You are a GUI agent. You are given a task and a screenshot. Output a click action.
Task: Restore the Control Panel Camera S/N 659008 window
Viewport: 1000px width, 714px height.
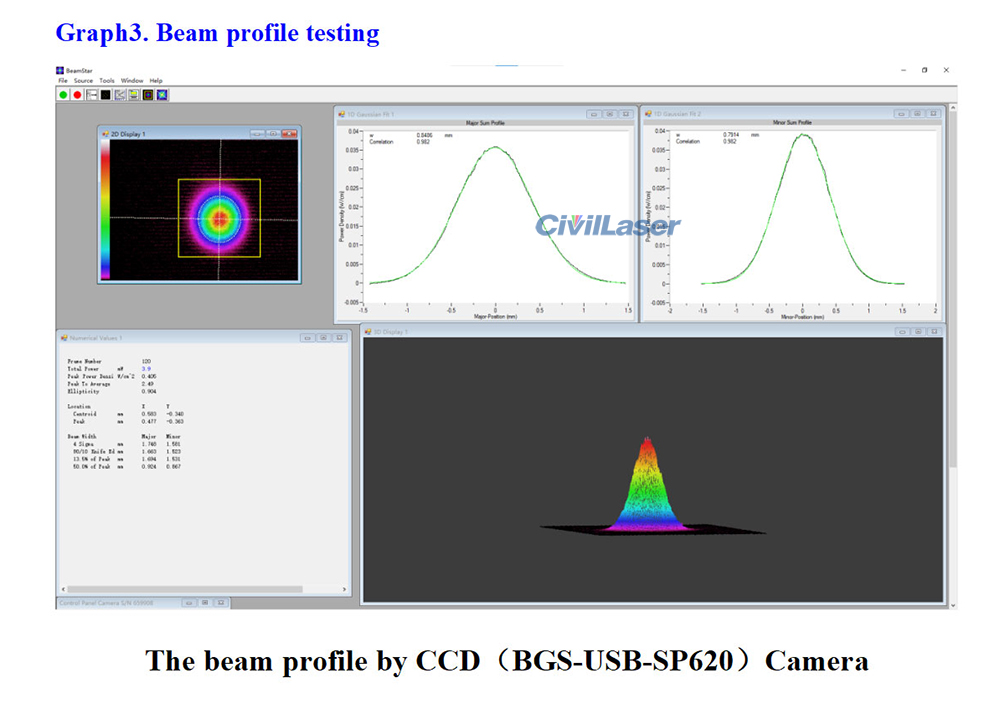(x=205, y=604)
